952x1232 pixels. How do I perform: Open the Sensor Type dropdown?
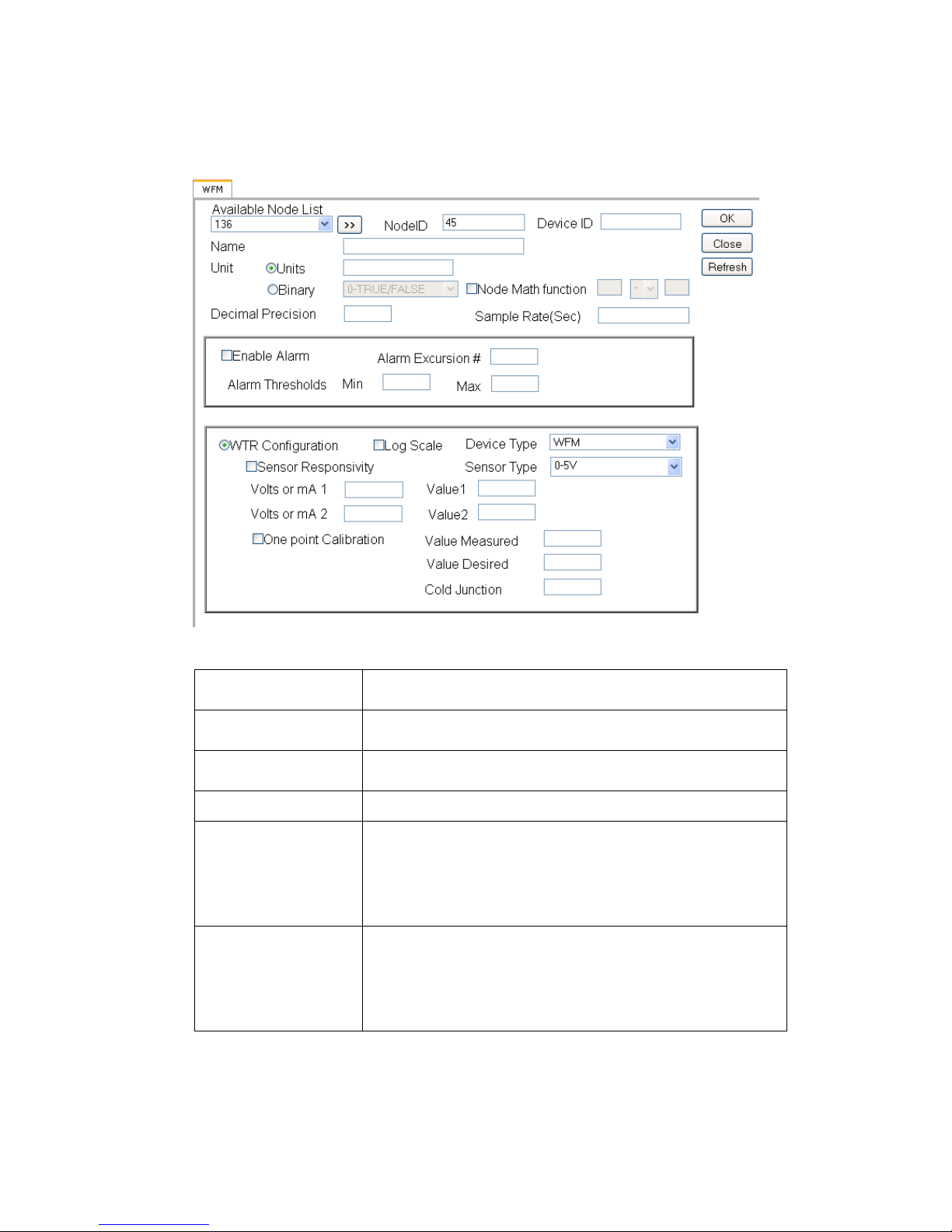pos(615,466)
